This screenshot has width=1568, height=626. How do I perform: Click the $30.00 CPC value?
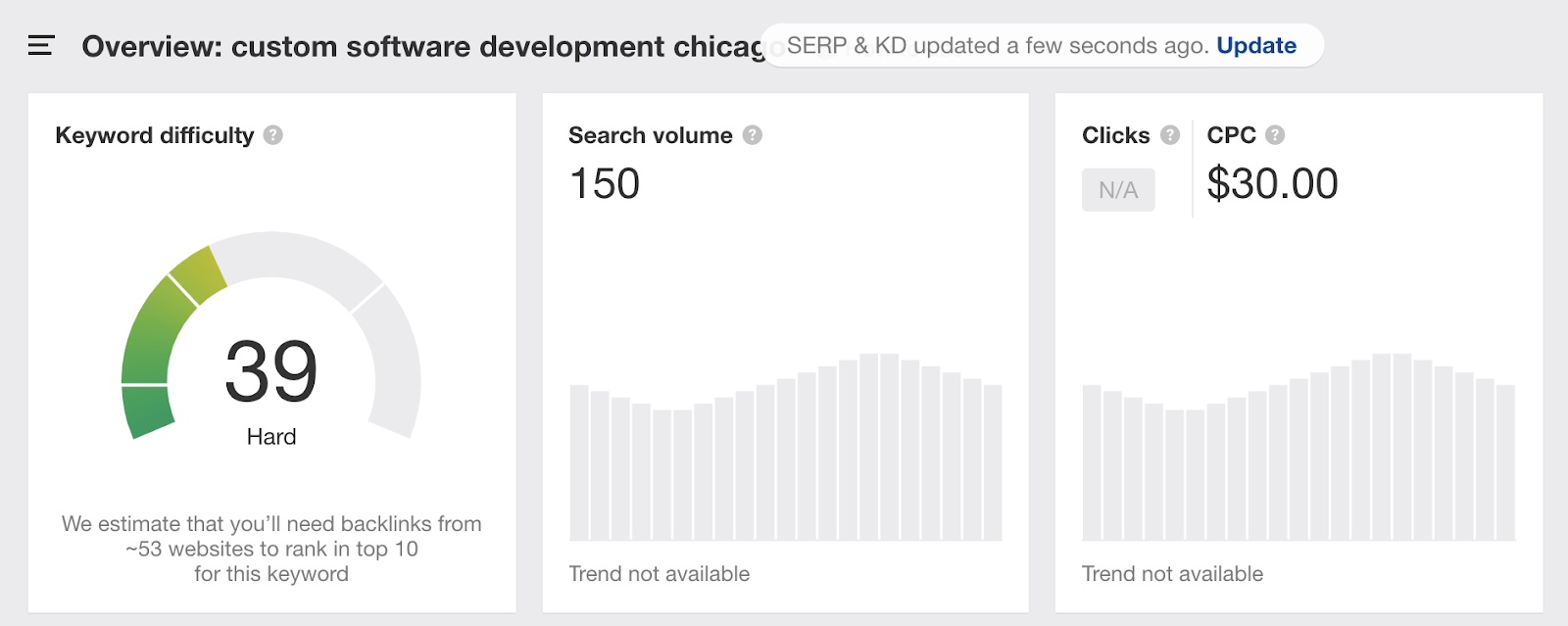[1272, 184]
